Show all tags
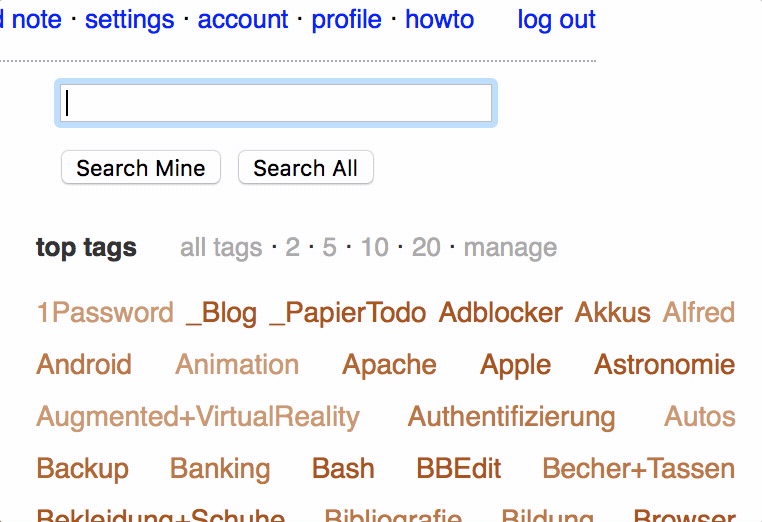The width and height of the screenshot is (762, 522). coord(221,247)
